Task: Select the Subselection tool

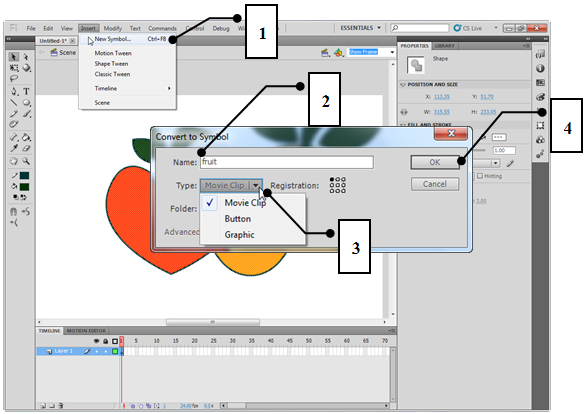Action: point(26,57)
